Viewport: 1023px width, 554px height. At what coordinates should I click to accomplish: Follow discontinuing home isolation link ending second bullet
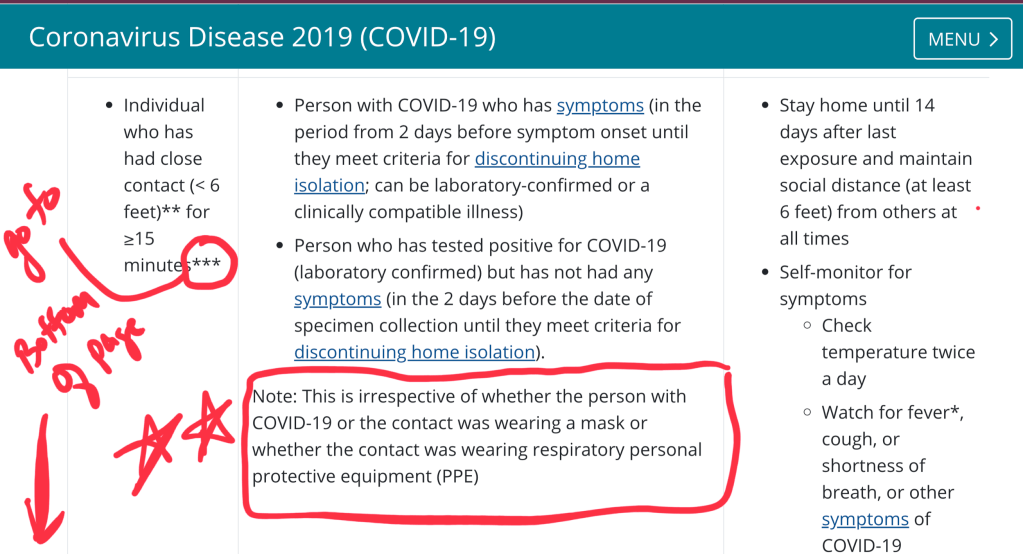point(414,352)
